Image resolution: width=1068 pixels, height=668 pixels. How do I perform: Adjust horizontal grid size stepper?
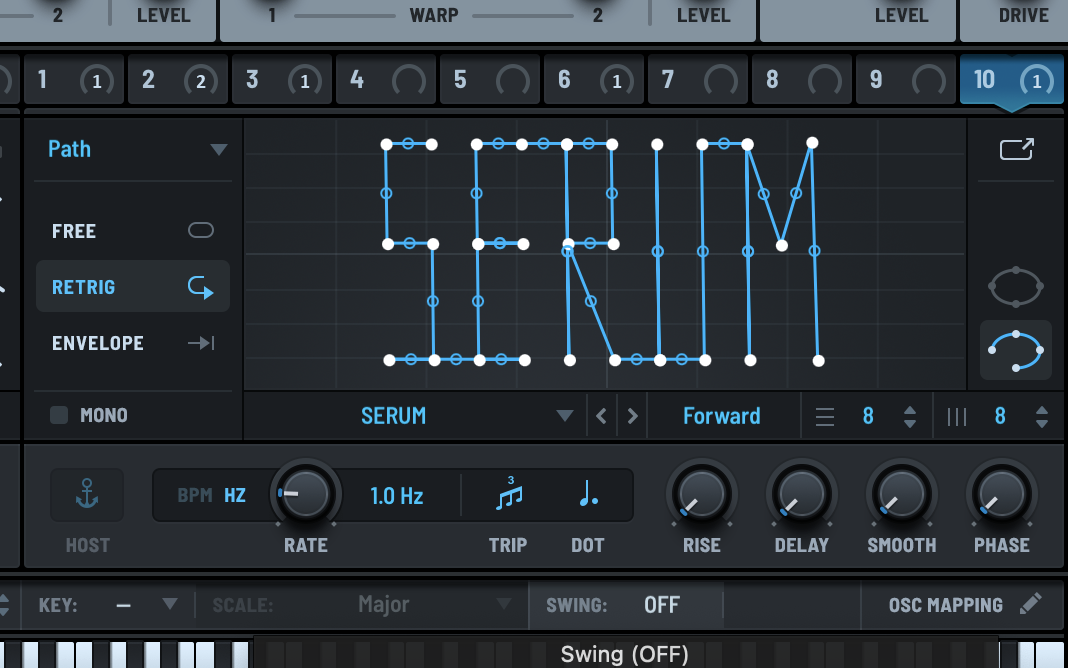point(909,416)
